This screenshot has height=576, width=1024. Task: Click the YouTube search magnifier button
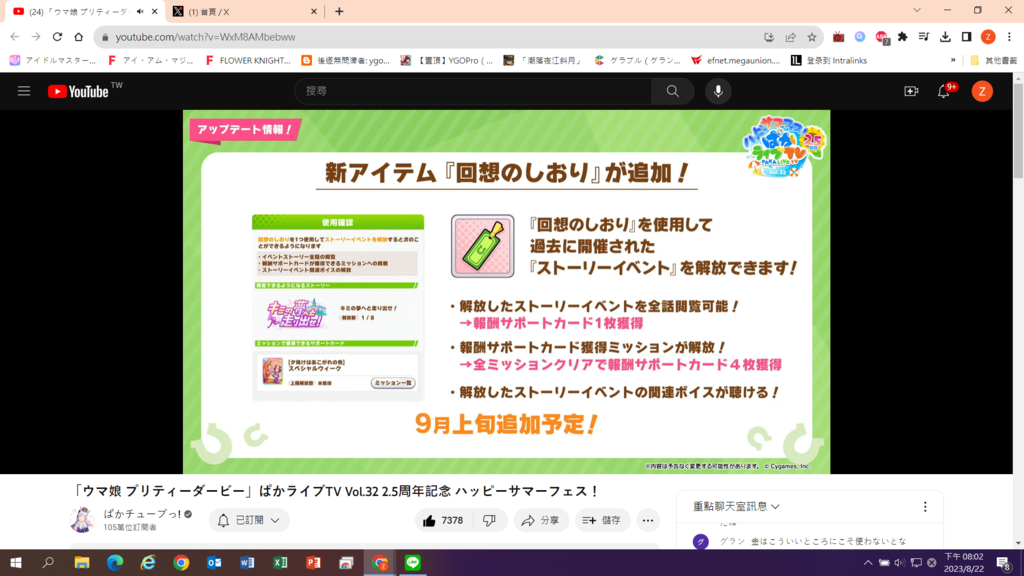pos(673,91)
